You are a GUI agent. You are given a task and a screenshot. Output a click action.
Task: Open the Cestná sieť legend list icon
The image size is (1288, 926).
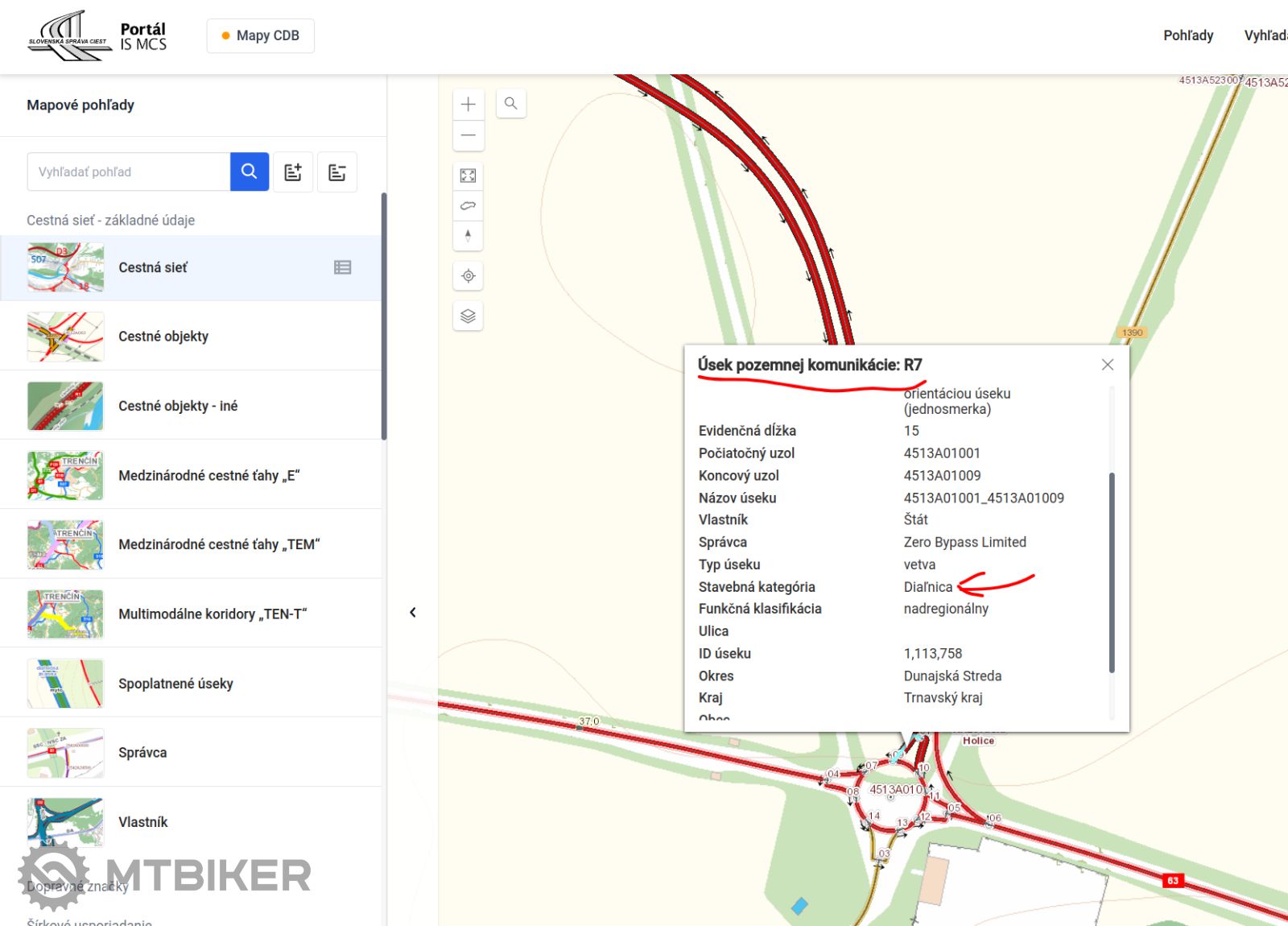pyautogui.click(x=343, y=267)
